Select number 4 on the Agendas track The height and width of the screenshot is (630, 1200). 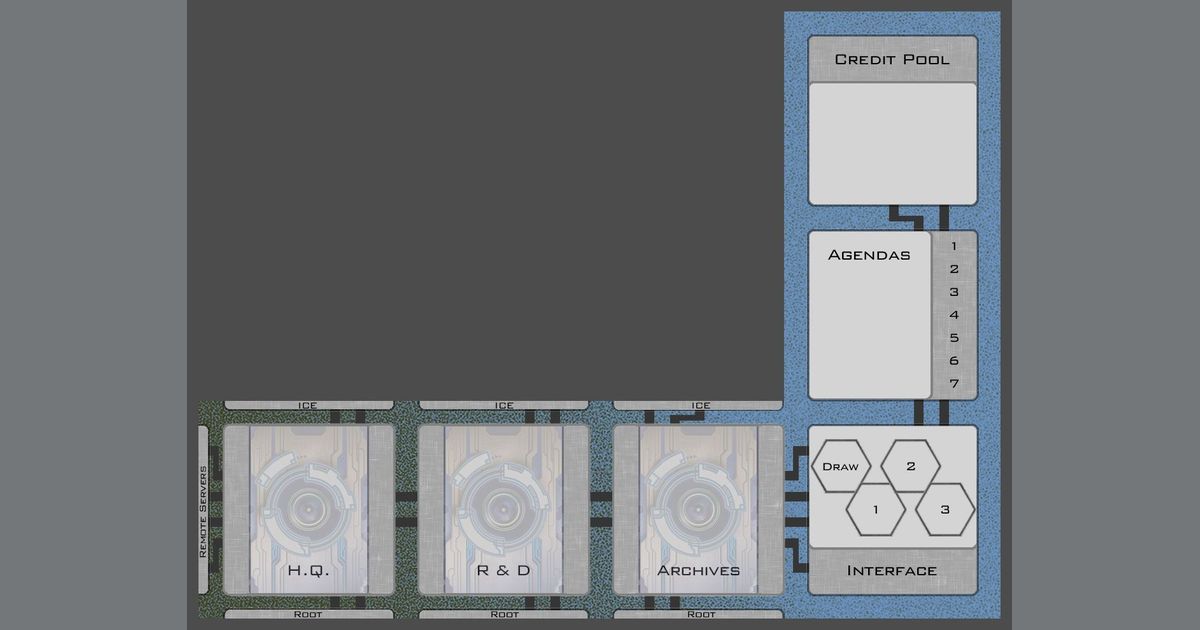click(955, 315)
